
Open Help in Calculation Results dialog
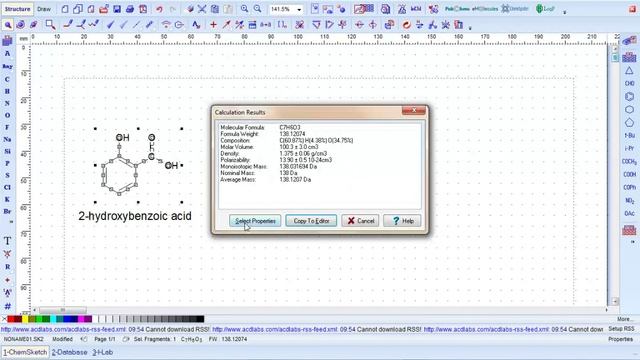point(402,221)
